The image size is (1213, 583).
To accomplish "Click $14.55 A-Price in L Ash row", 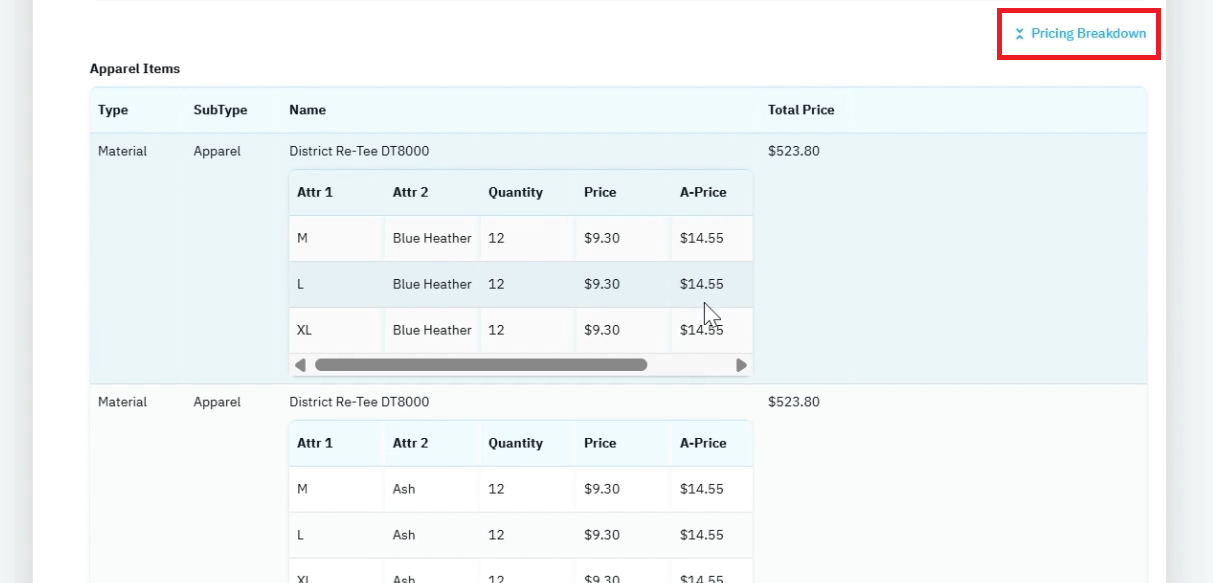I will tap(701, 535).
